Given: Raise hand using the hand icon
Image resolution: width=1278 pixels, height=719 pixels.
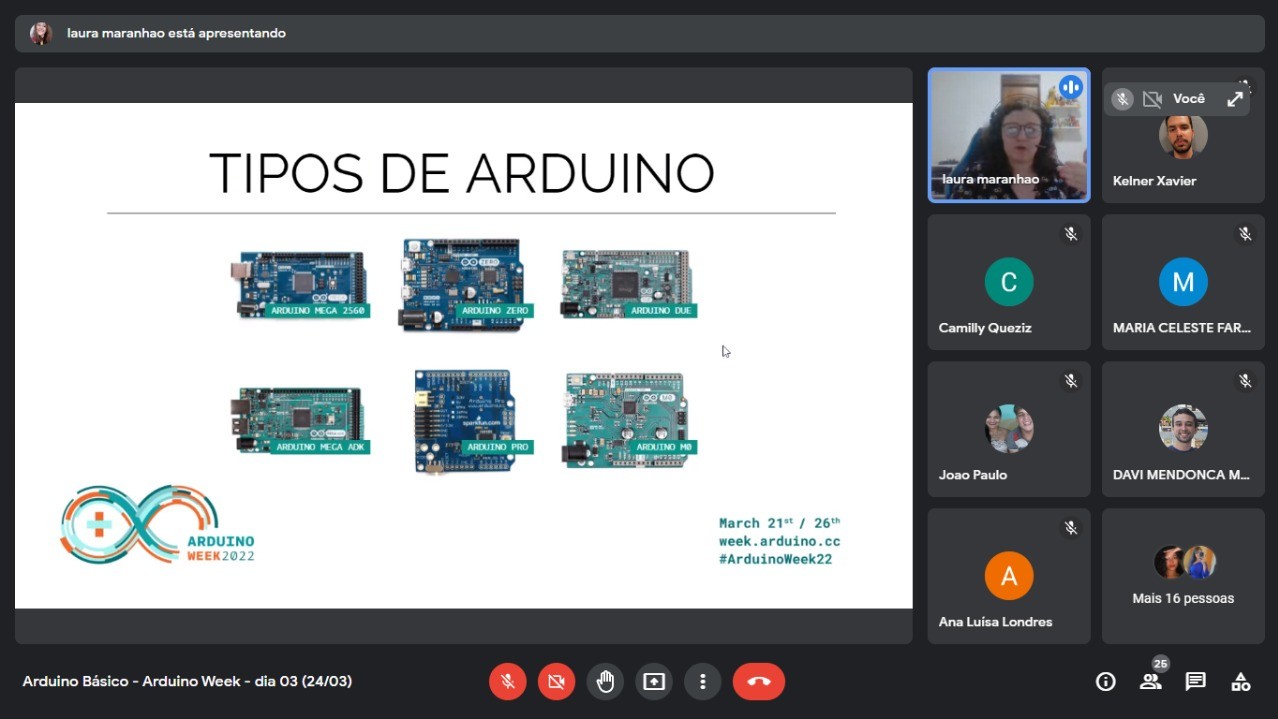Looking at the screenshot, I should point(605,681).
